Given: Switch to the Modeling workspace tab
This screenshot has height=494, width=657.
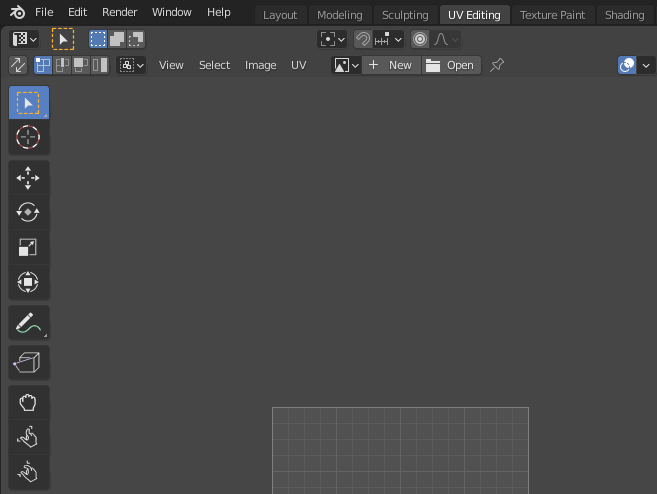Looking at the screenshot, I should 339,15.
